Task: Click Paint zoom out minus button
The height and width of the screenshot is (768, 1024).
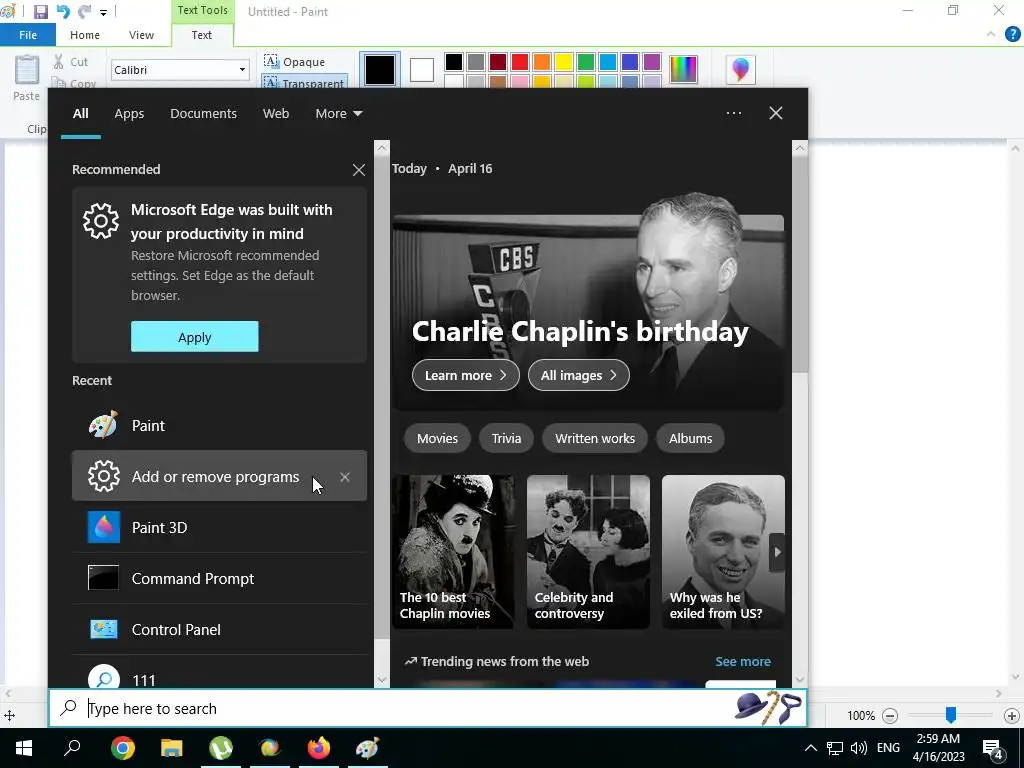Action: point(889,716)
